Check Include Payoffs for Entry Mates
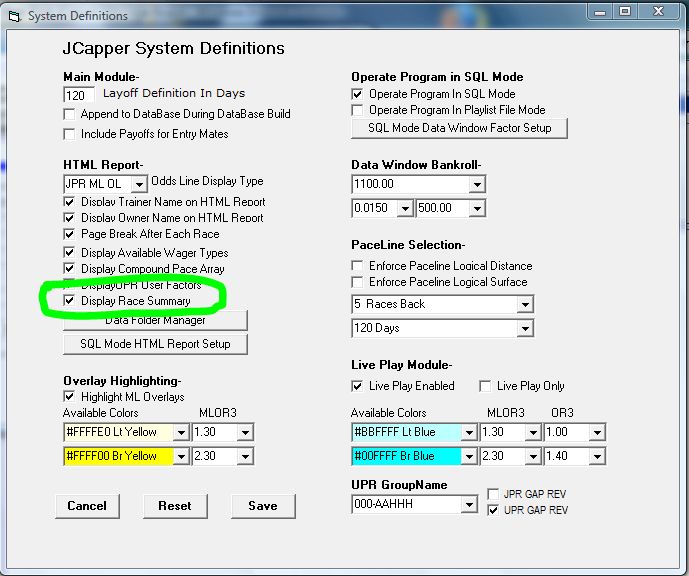The width and height of the screenshot is (689, 576). click(69, 134)
